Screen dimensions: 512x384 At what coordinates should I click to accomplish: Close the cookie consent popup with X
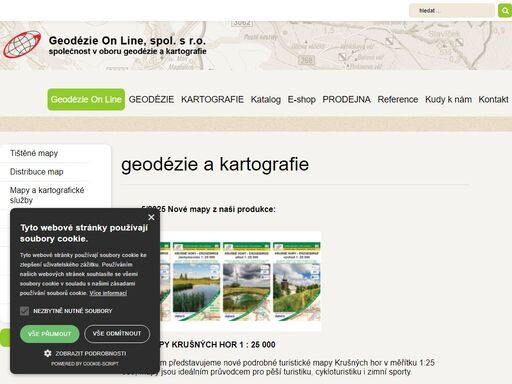pos(151,217)
